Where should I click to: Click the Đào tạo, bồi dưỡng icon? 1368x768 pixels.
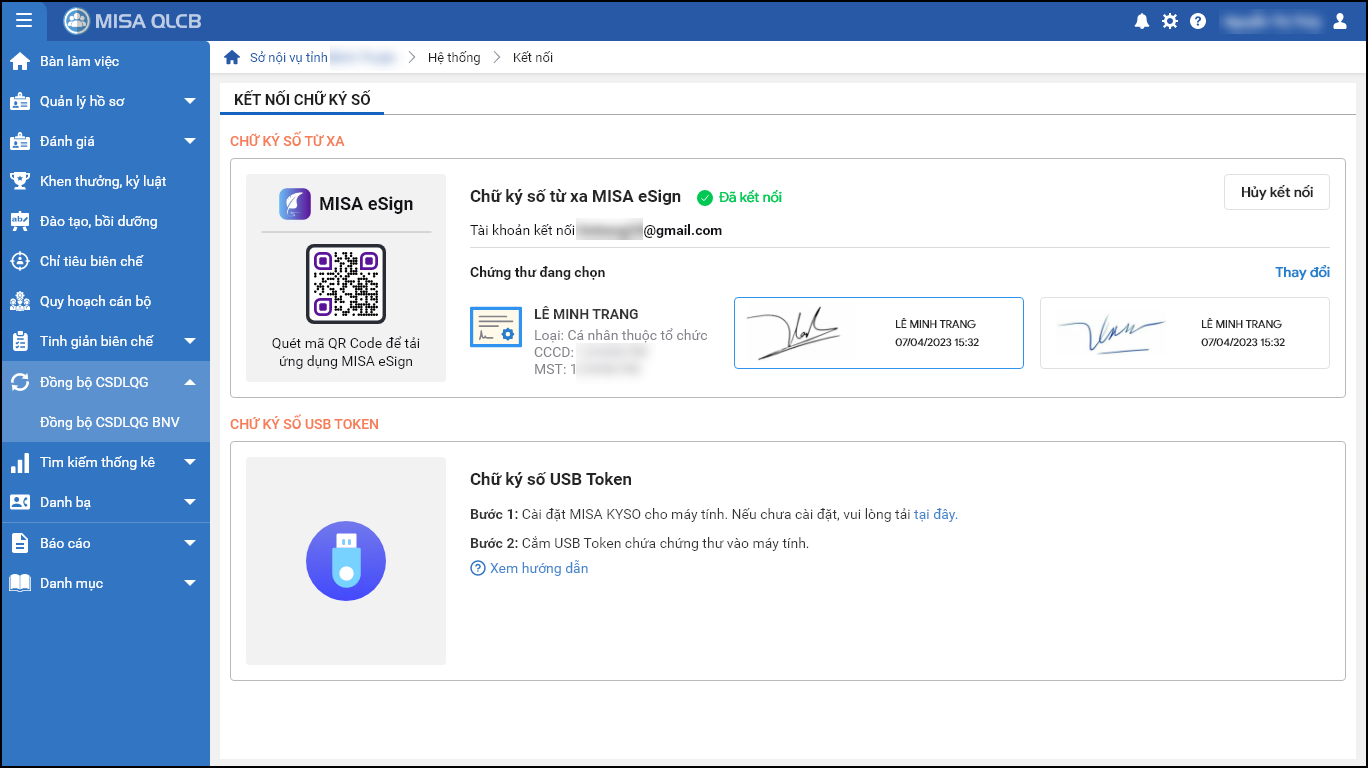[20, 221]
